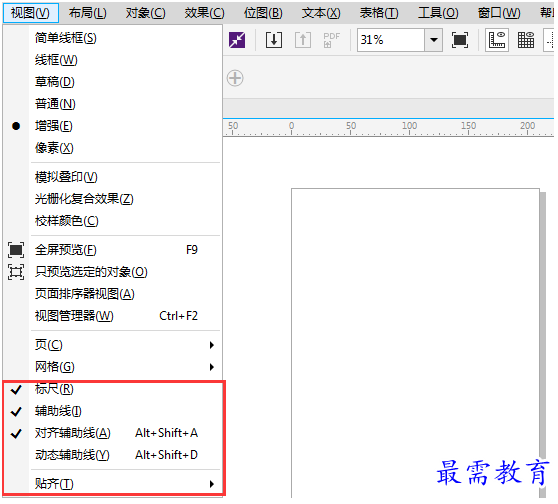558x504 pixels.
Task: Select 草稿(D) view mode
Action: (112, 82)
